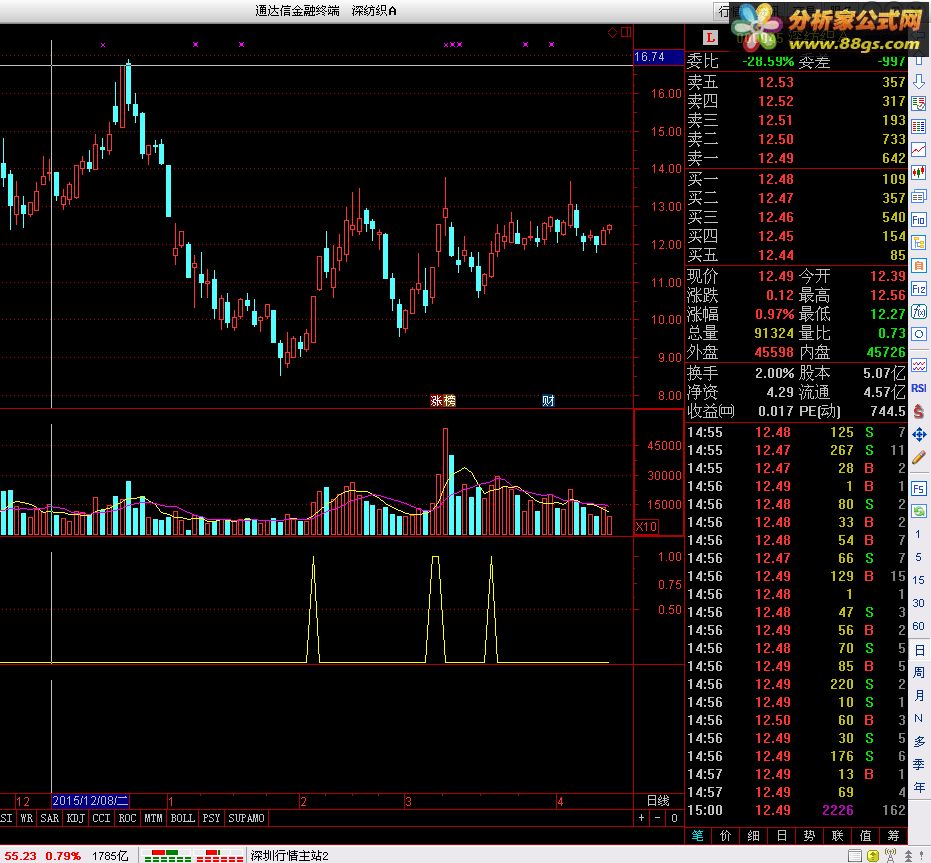Click the red S dollar icon

click(x=919, y=410)
